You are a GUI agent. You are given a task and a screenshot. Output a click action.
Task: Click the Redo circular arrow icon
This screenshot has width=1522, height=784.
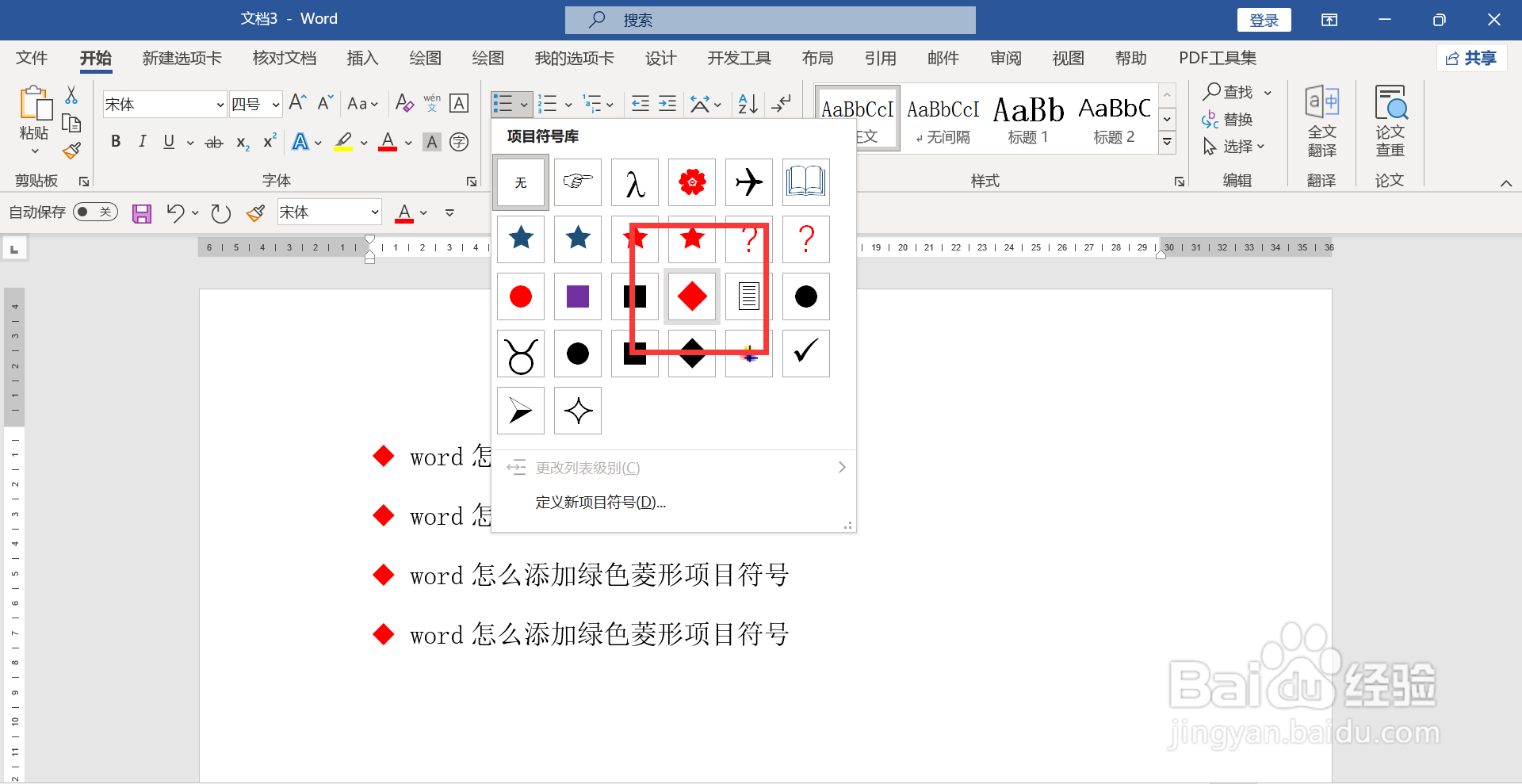coord(220,213)
